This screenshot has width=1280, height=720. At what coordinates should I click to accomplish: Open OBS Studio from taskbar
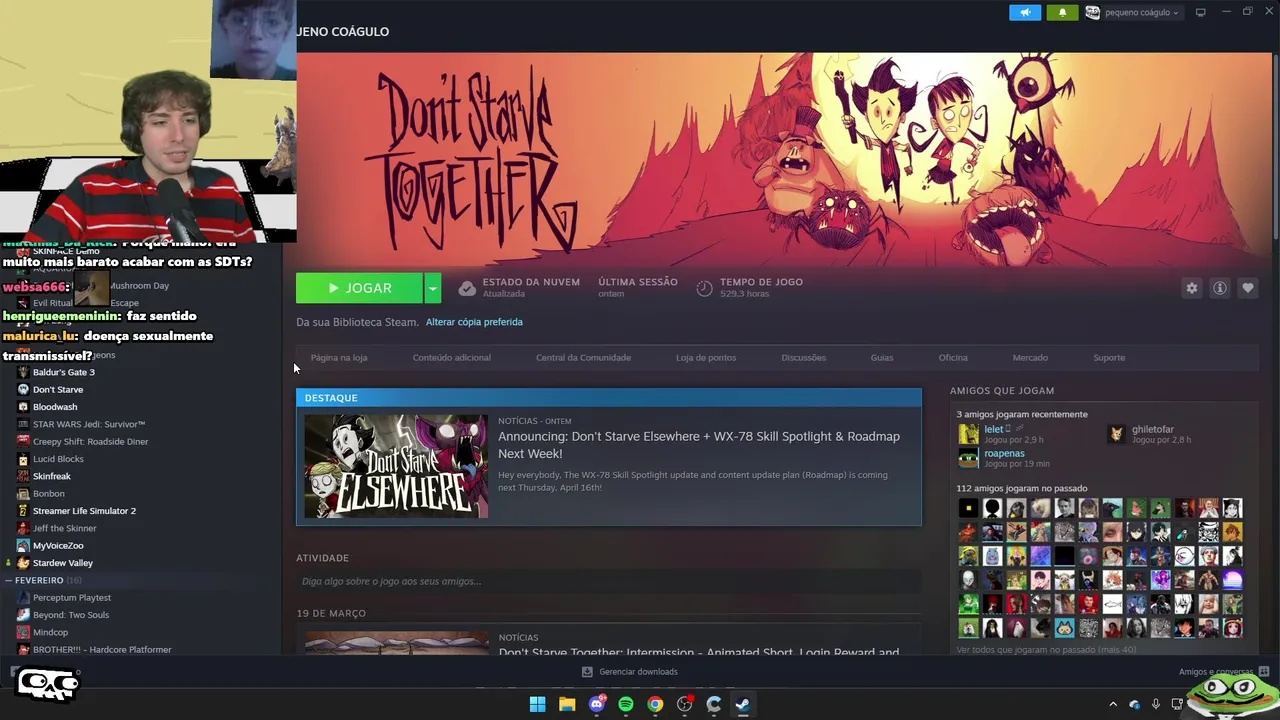point(685,704)
